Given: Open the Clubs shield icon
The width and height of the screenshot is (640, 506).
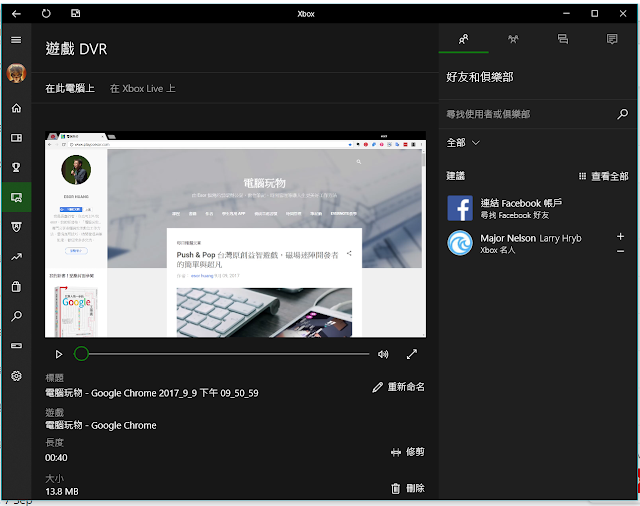Looking at the screenshot, I should 16,227.
